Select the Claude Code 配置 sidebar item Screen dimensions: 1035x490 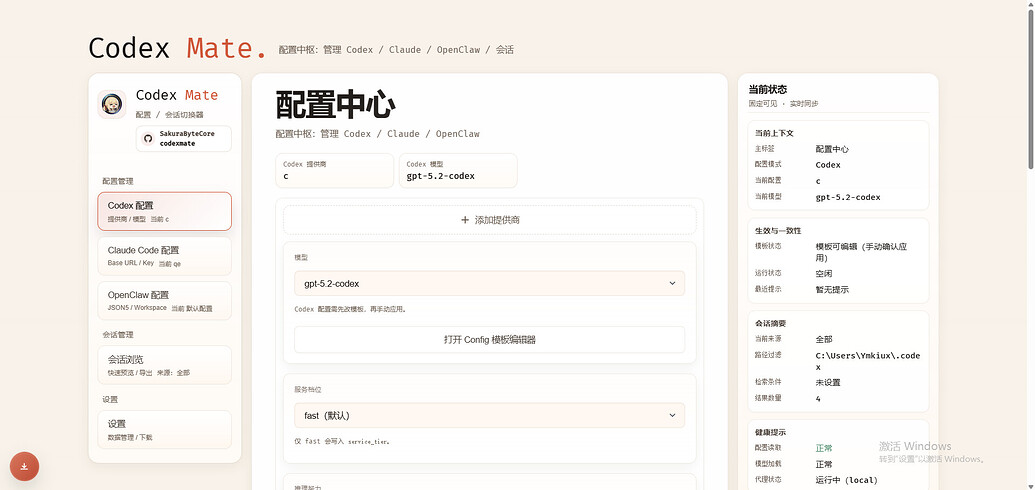(x=164, y=256)
